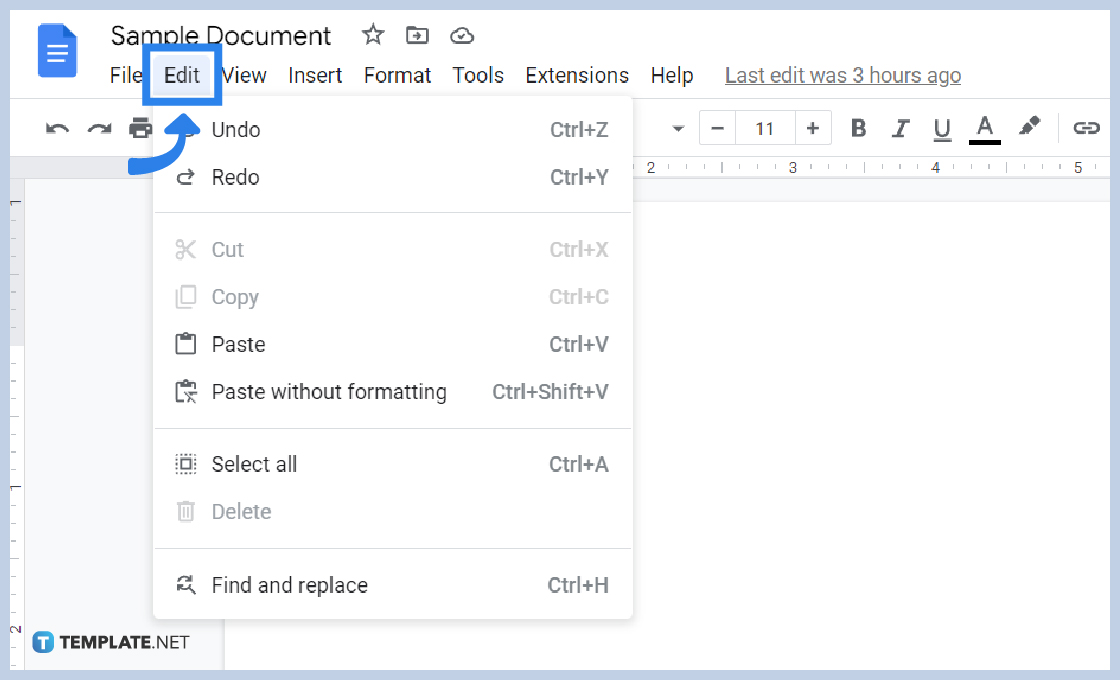This screenshot has height=680, width=1120.
Task: Open the highlight color tool
Action: 1030,128
